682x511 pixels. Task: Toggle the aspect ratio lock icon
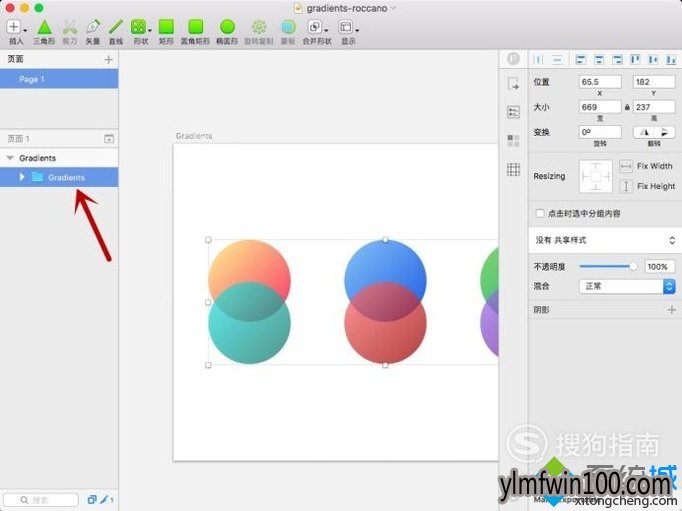[x=627, y=107]
